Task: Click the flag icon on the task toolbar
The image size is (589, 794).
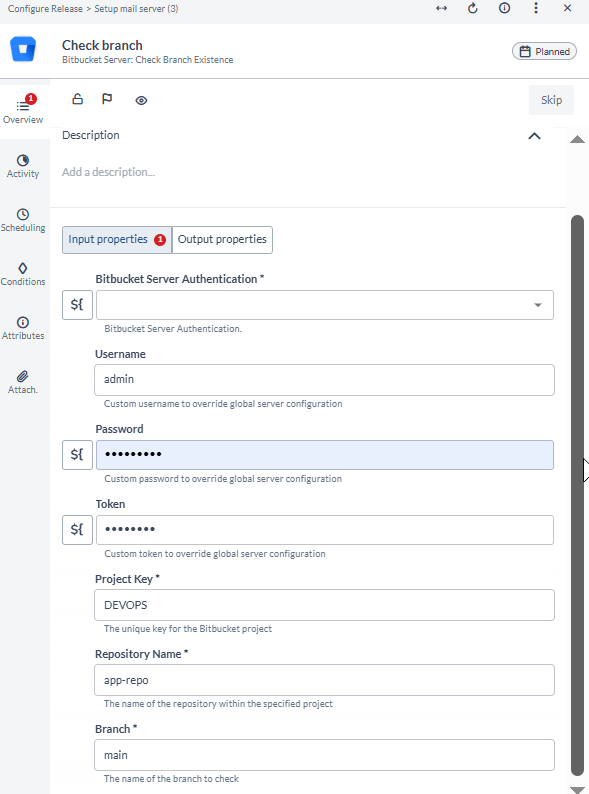Action: [x=107, y=99]
